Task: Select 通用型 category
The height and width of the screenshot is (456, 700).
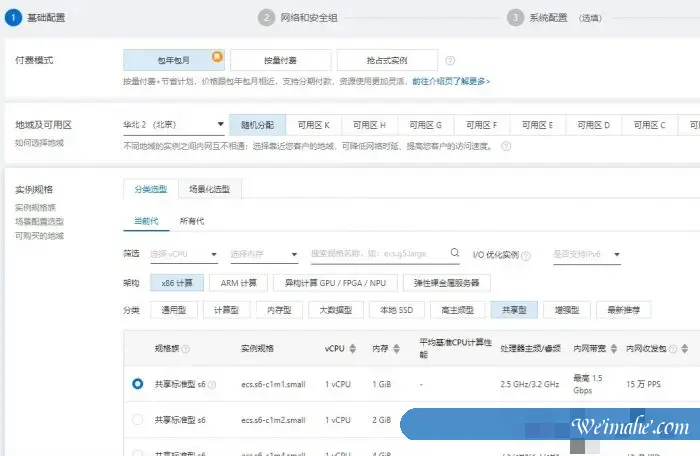Action: [174, 310]
